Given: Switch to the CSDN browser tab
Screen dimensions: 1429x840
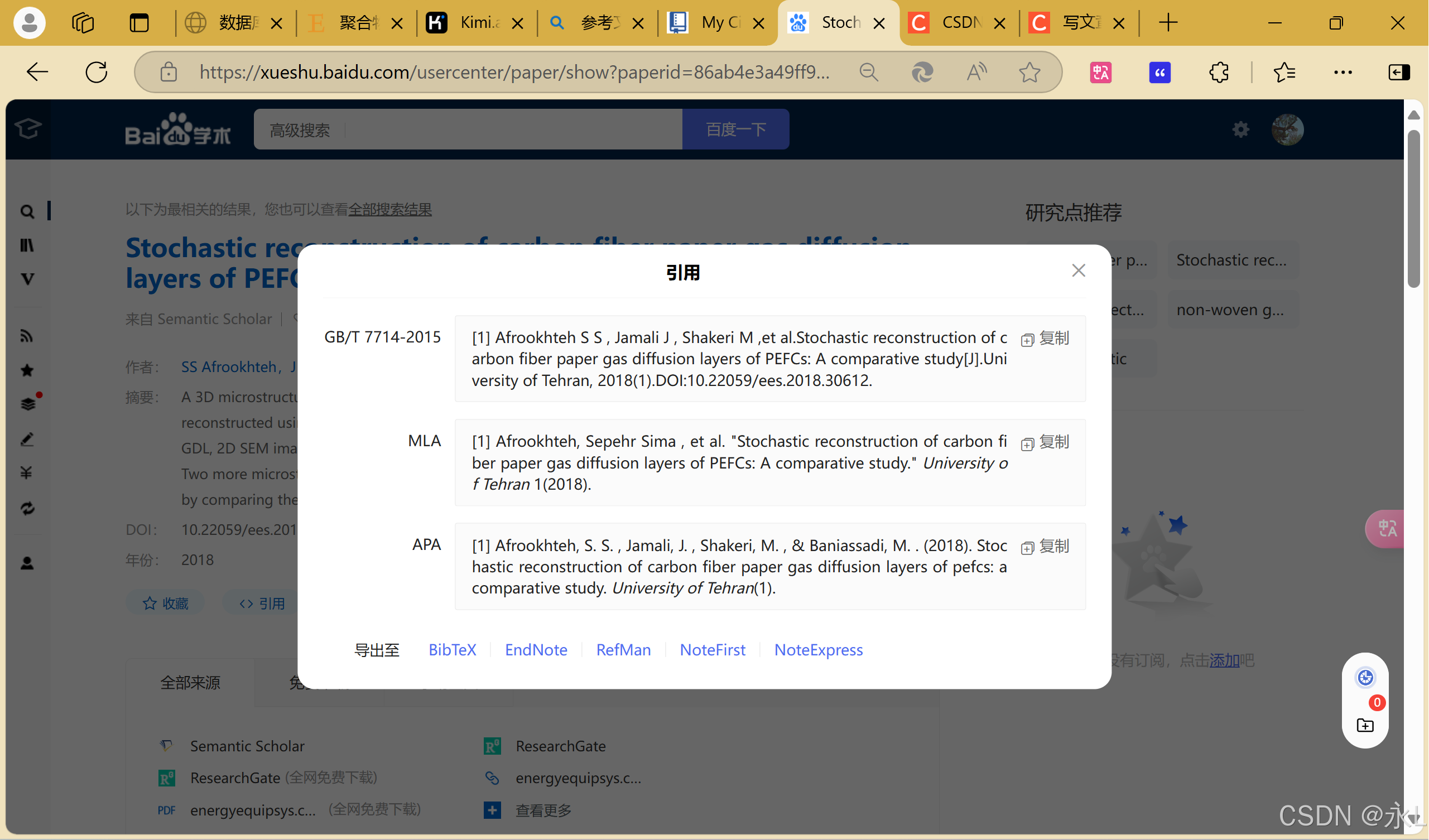Looking at the screenshot, I should 958,23.
